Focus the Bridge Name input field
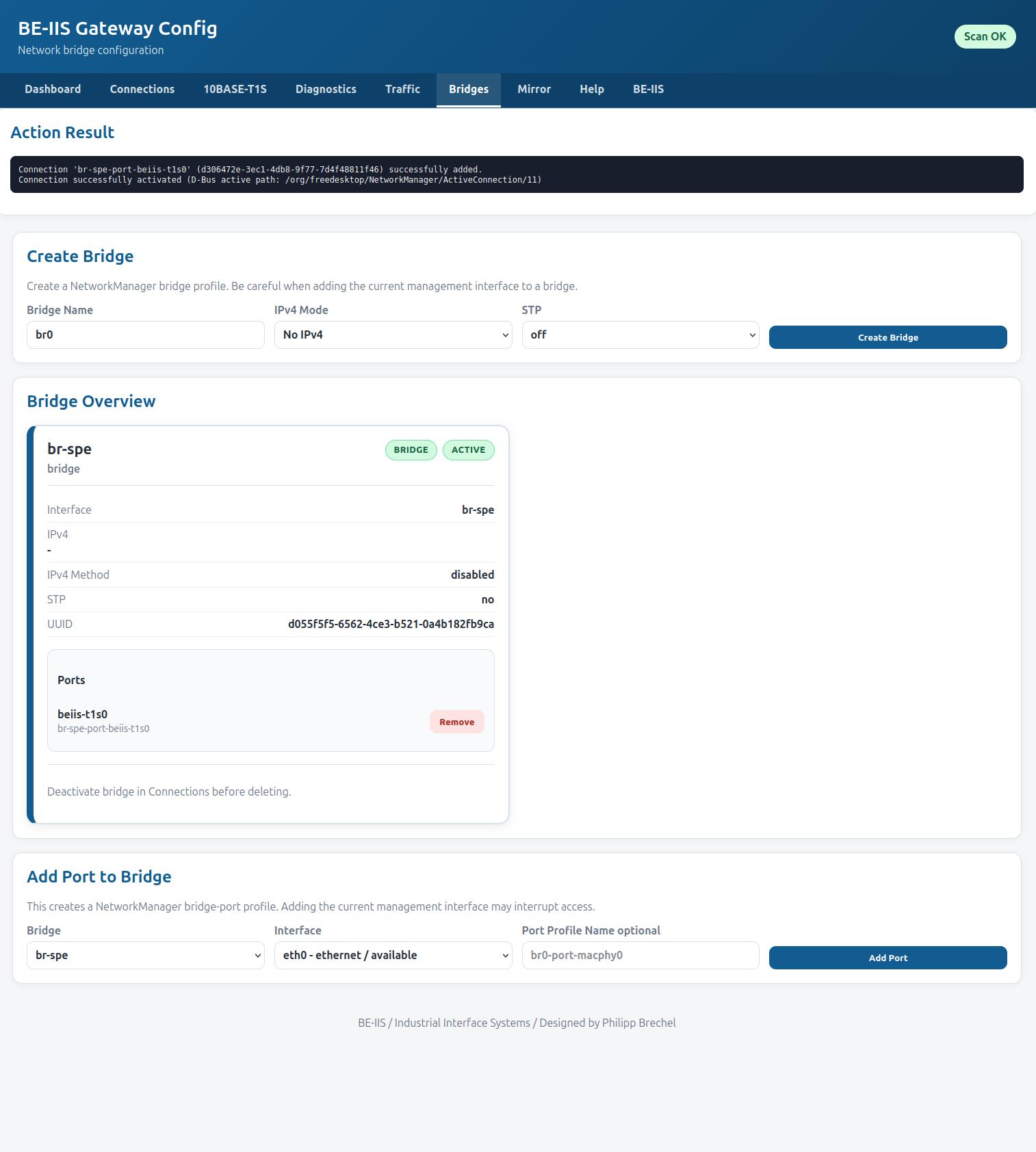1036x1152 pixels. click(146, 335)
